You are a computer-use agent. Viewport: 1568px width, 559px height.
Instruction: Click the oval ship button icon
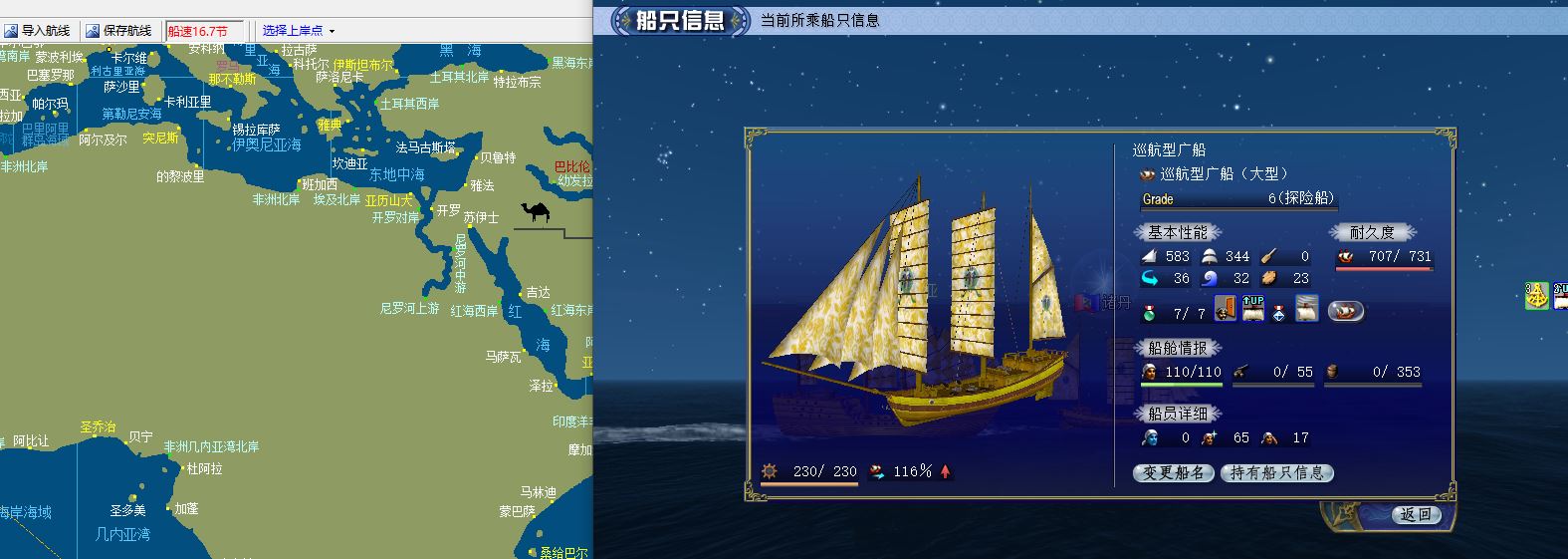point(1346,312)
